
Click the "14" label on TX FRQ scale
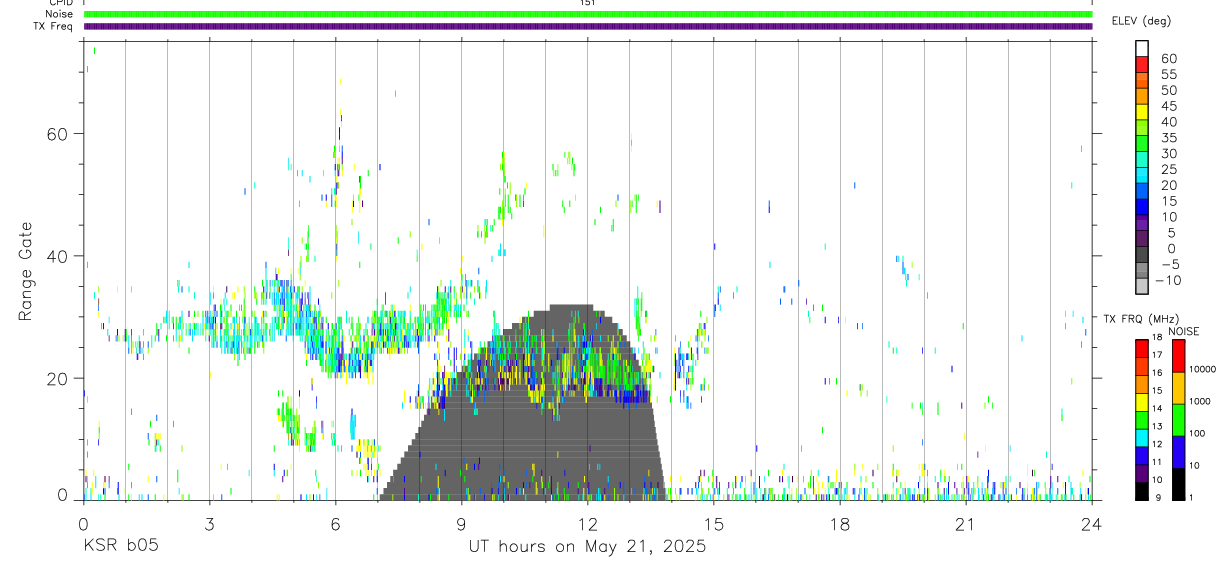pos(1158,409)
